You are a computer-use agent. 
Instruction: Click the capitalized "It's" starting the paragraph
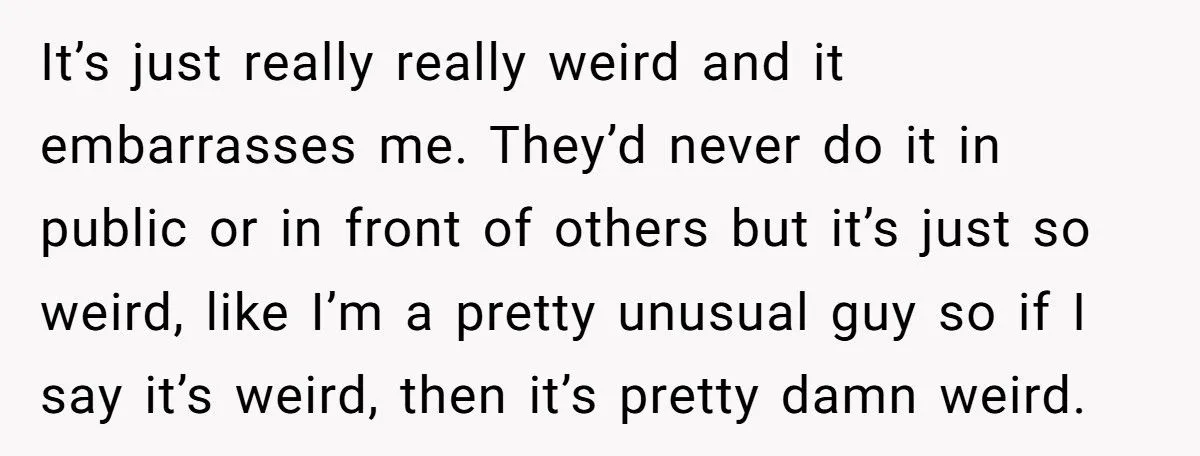pyautogui.click(x=70, y=66)
